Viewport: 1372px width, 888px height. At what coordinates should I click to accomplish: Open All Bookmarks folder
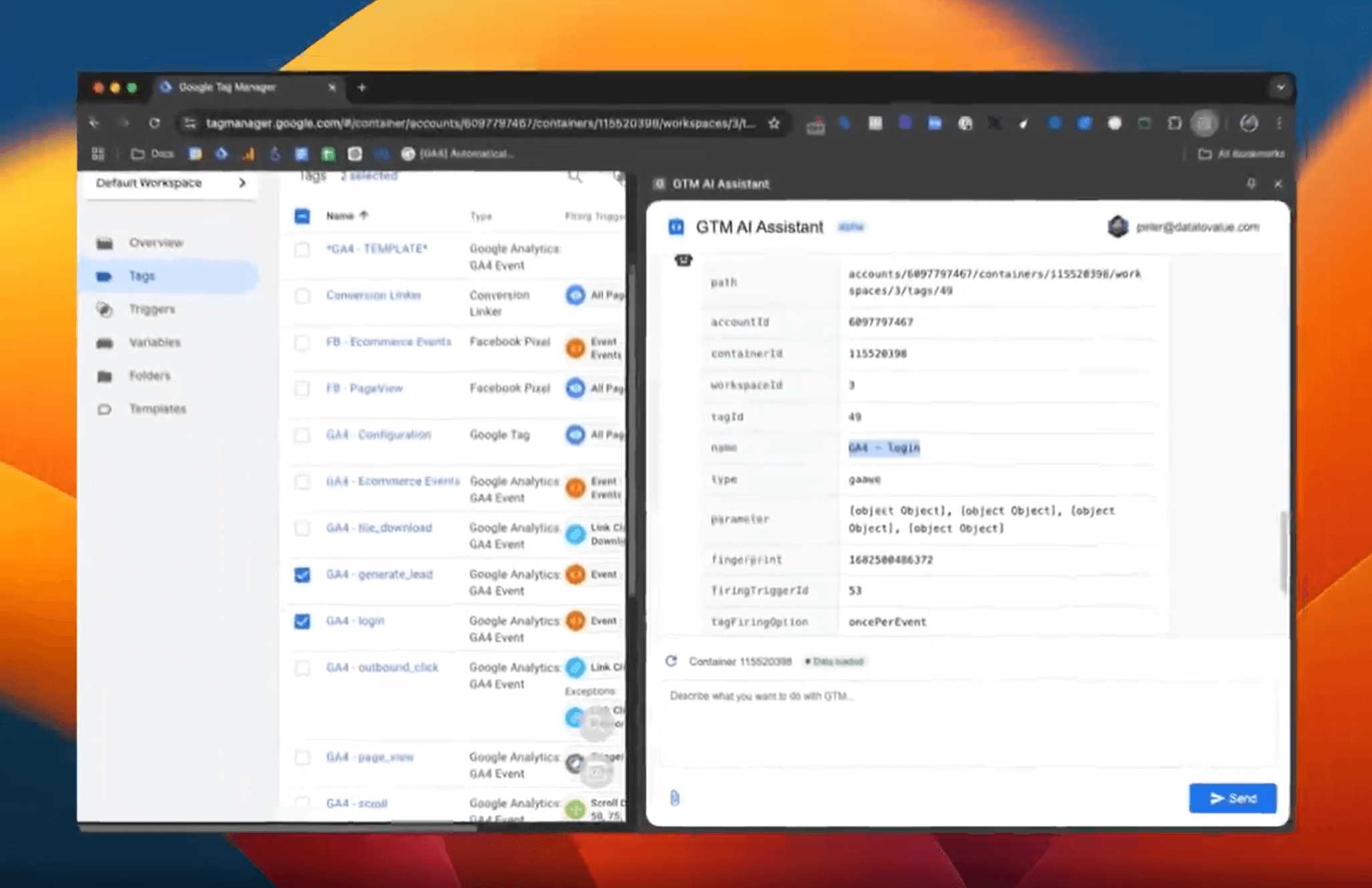[x=1241, y=154]
